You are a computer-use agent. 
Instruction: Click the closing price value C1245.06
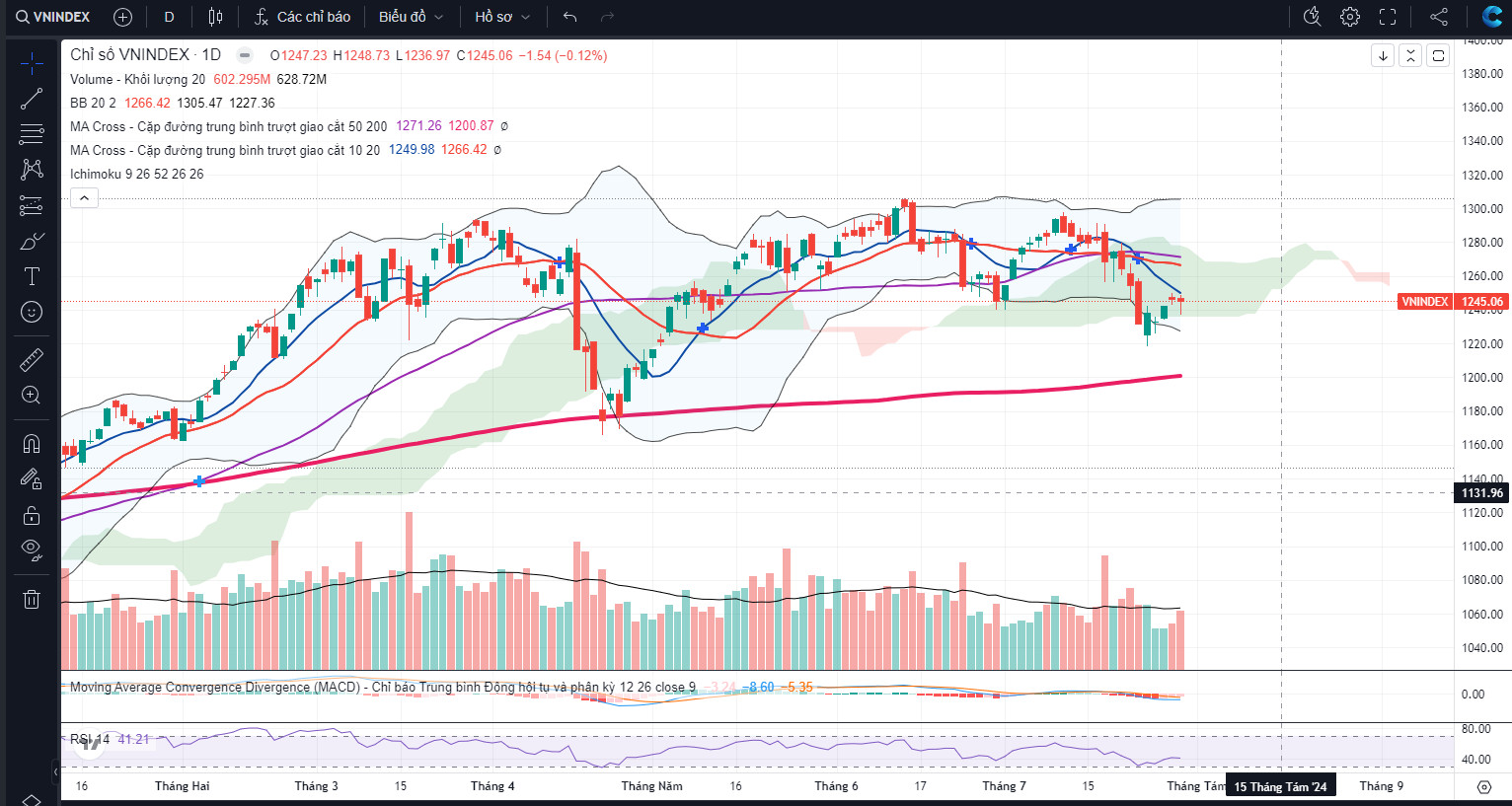pyautogui.click(x=485, y=55)
